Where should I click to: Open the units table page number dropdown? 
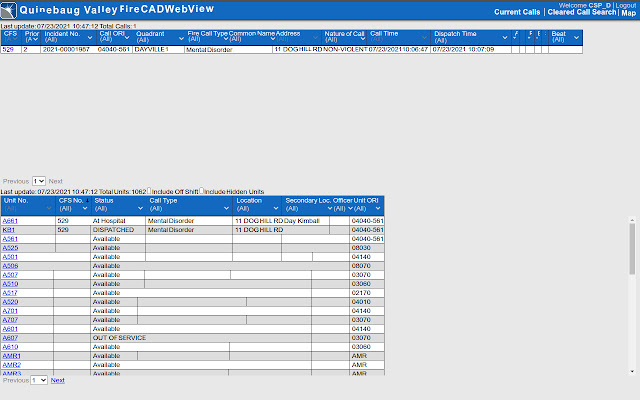tap(39, 380)
